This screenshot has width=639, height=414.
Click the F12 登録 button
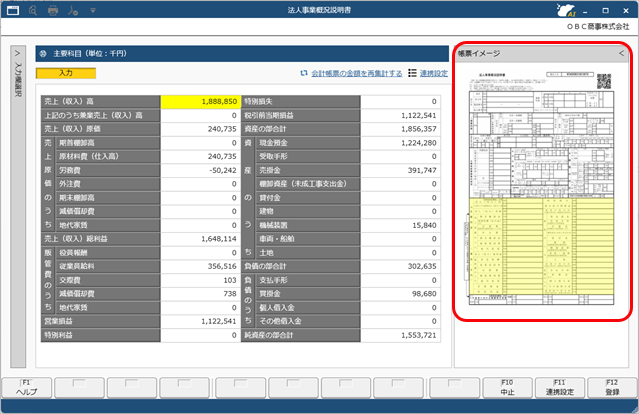click(612, 388)
